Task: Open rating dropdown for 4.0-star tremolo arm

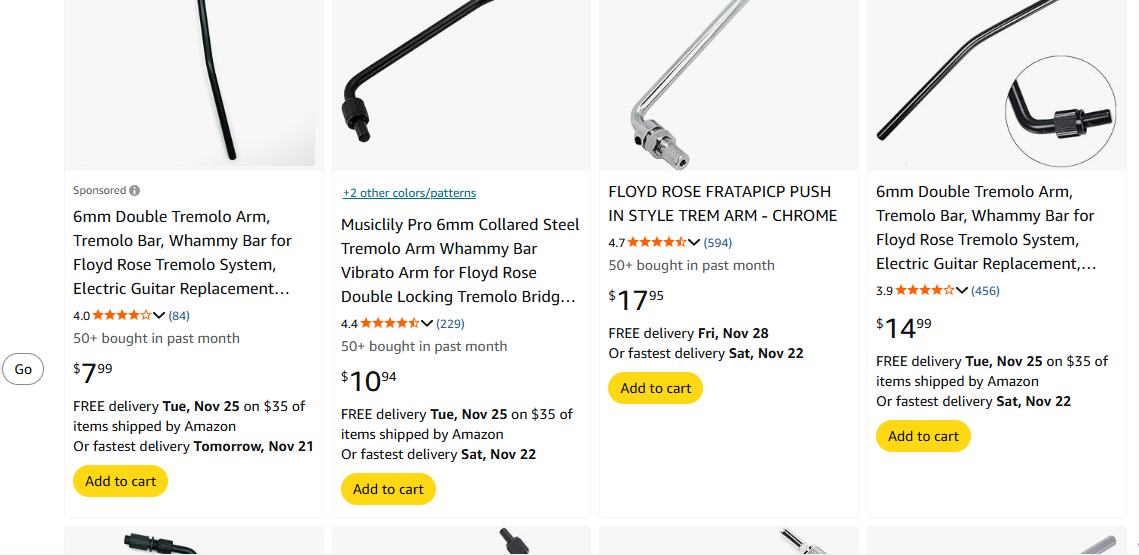Action: coord(159,316)
